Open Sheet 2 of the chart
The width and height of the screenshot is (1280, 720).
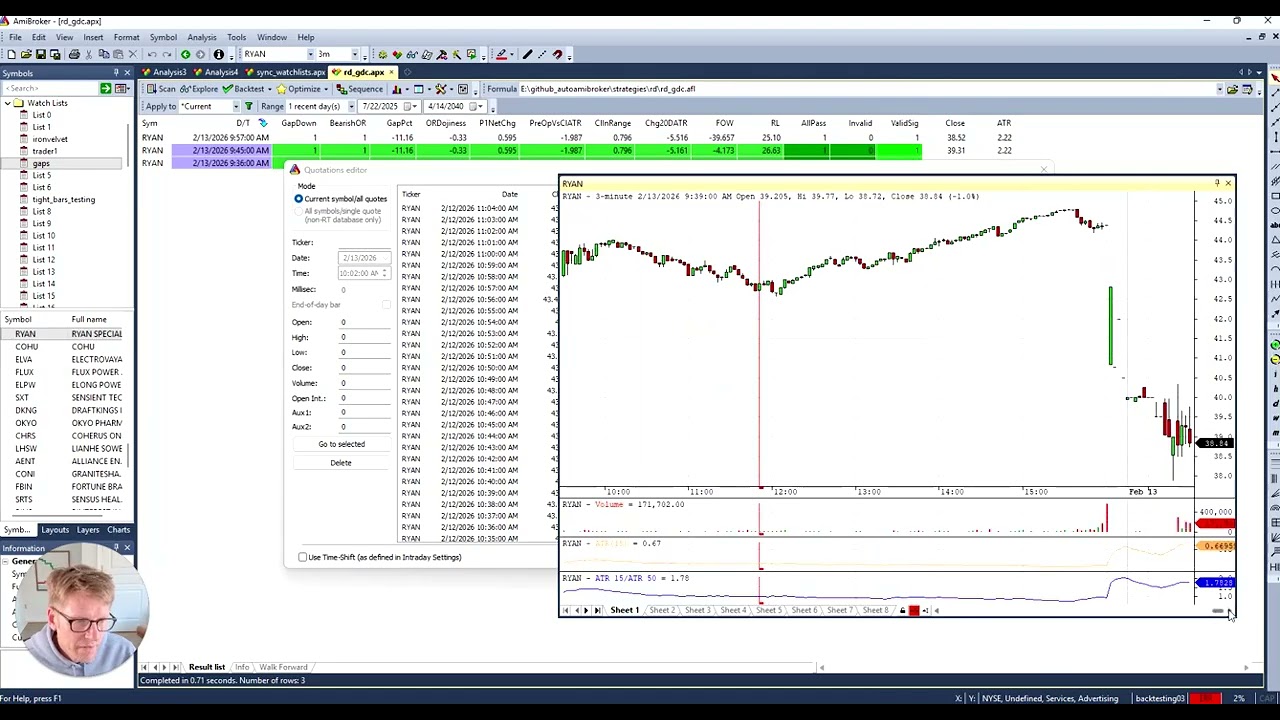point(661,610)
